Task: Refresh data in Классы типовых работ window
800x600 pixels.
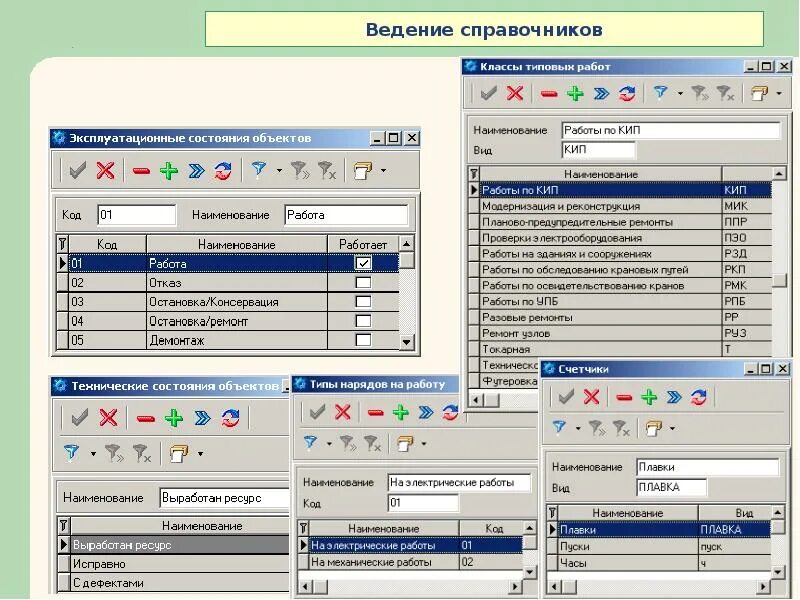Action: point(627,93)
